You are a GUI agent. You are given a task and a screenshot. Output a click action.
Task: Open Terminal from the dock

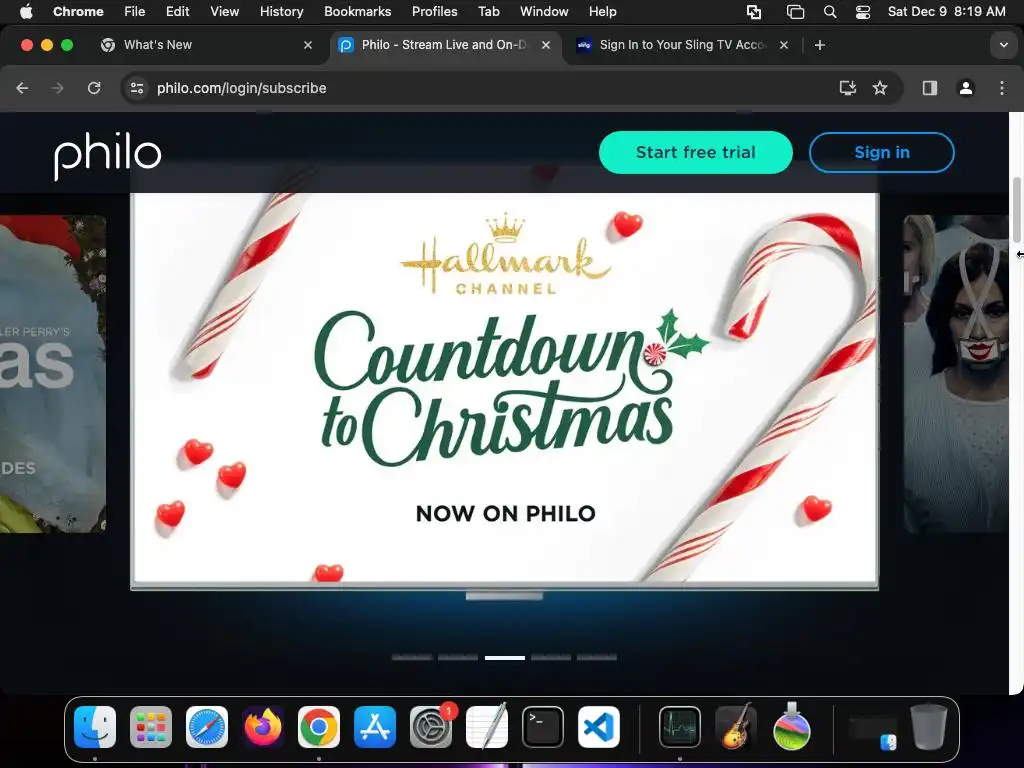click(x=543, y=727)
